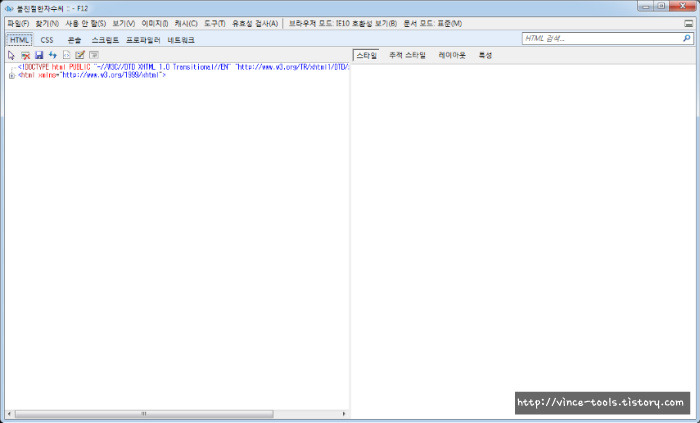The height and width of the screenshot is (423, 700).
Task: Switch to the 스크립트 tab
Action: (x=105, y=40)
